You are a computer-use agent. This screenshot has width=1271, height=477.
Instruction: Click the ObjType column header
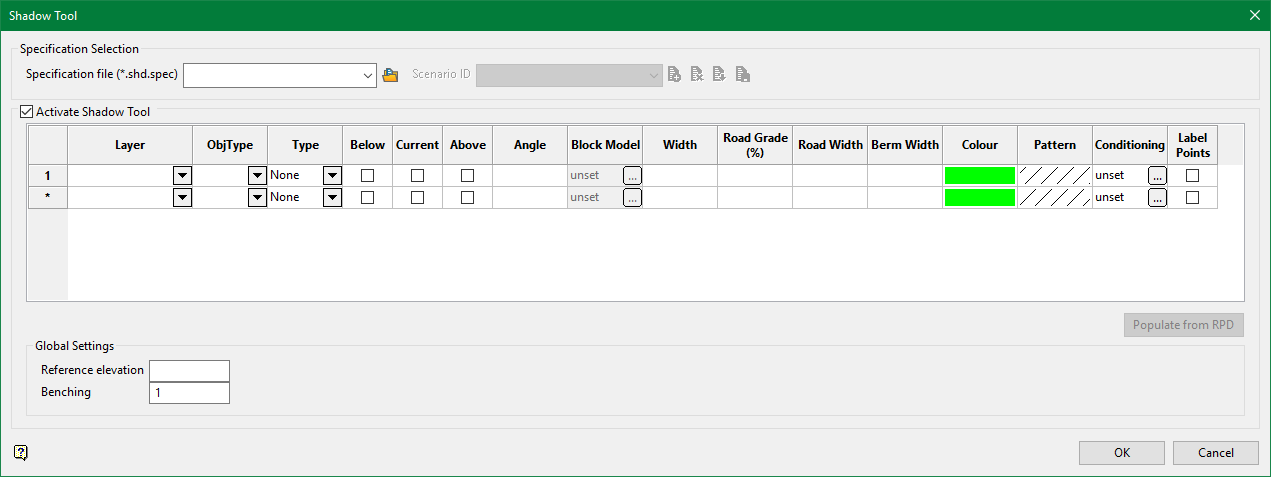230,145
